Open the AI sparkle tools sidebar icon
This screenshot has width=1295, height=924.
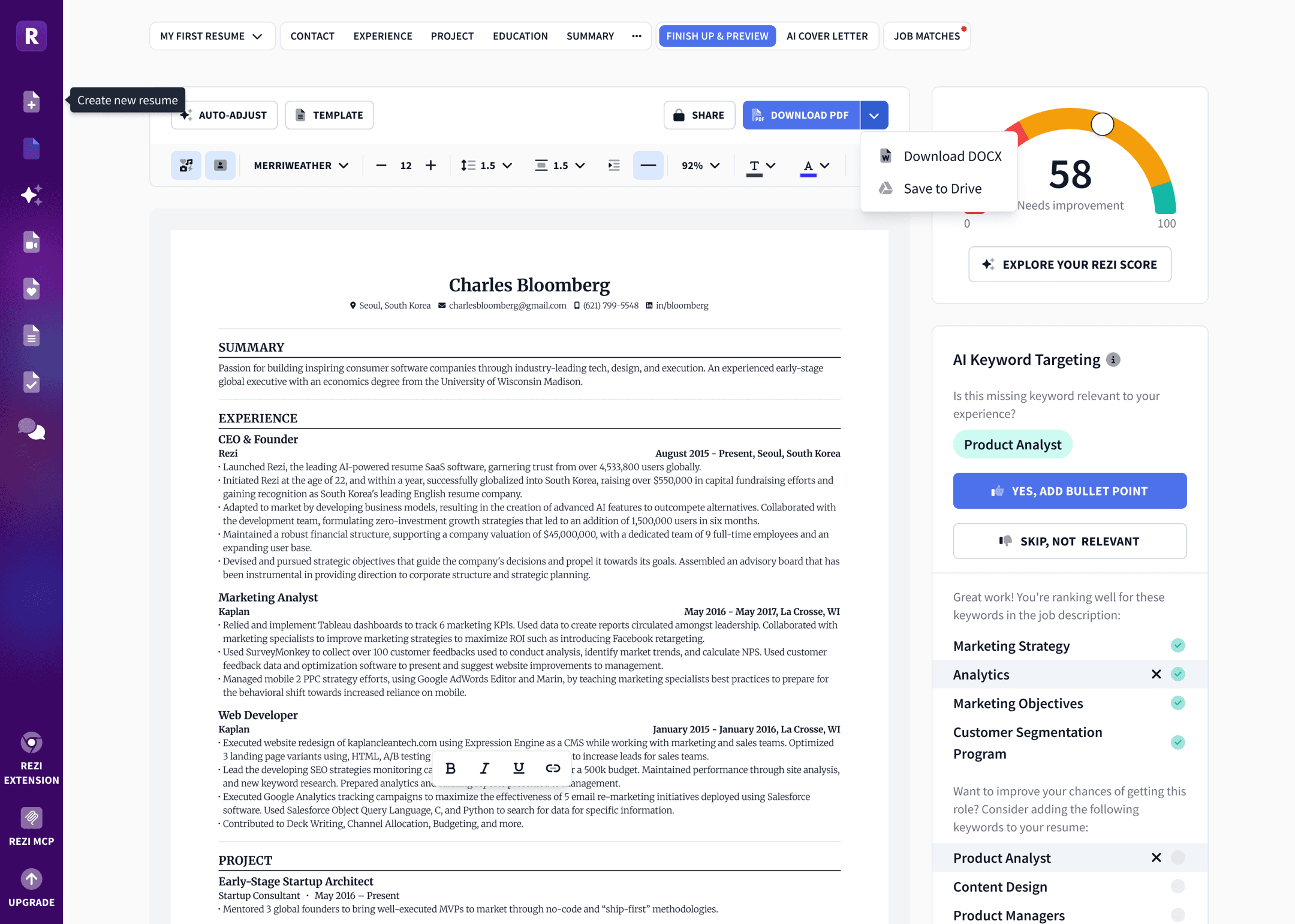[x=31, y=195]
